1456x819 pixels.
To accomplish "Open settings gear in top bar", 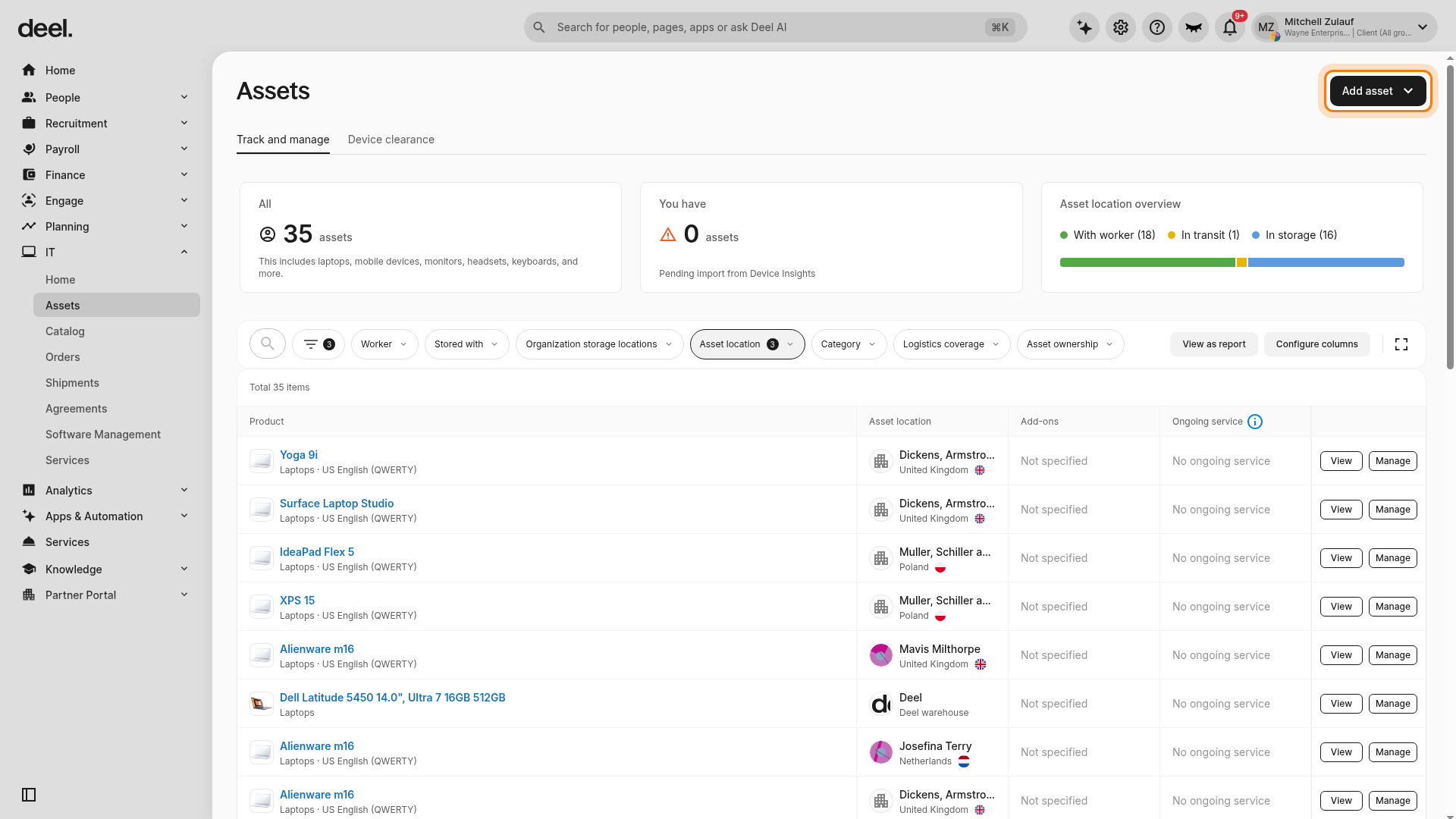I will click(x=1121, y=28).
